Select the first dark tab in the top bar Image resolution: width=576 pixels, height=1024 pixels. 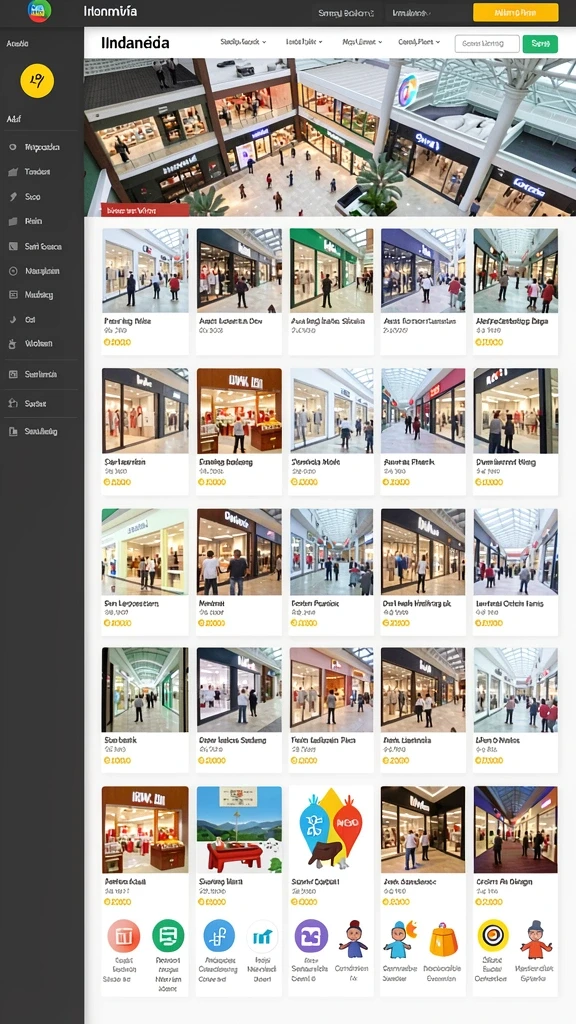click(345, 13)
